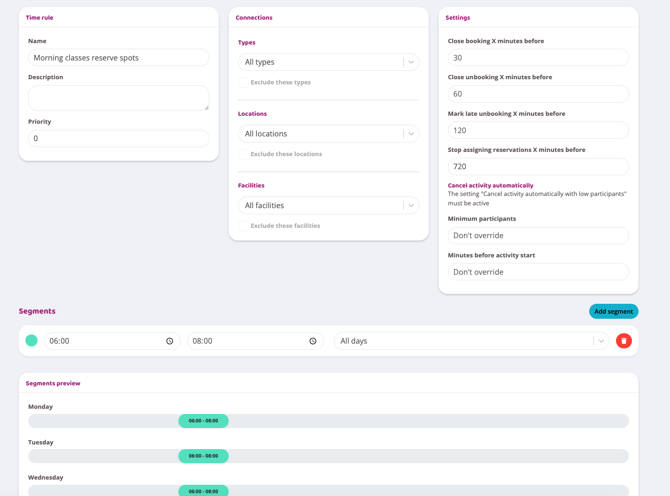Click the clock icon in the 08:00 end time field

point(313,341)
